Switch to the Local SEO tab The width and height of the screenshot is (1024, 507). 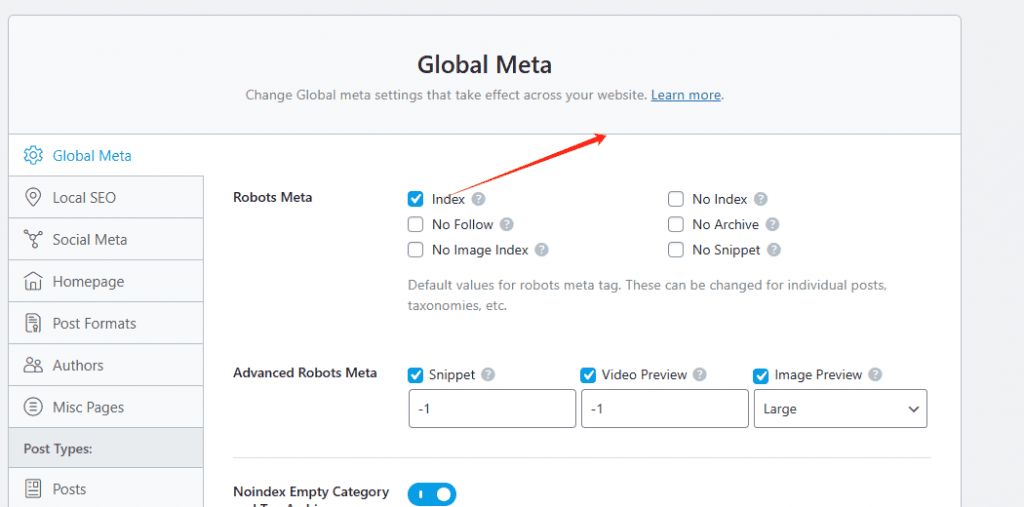[x=84, y=198]
